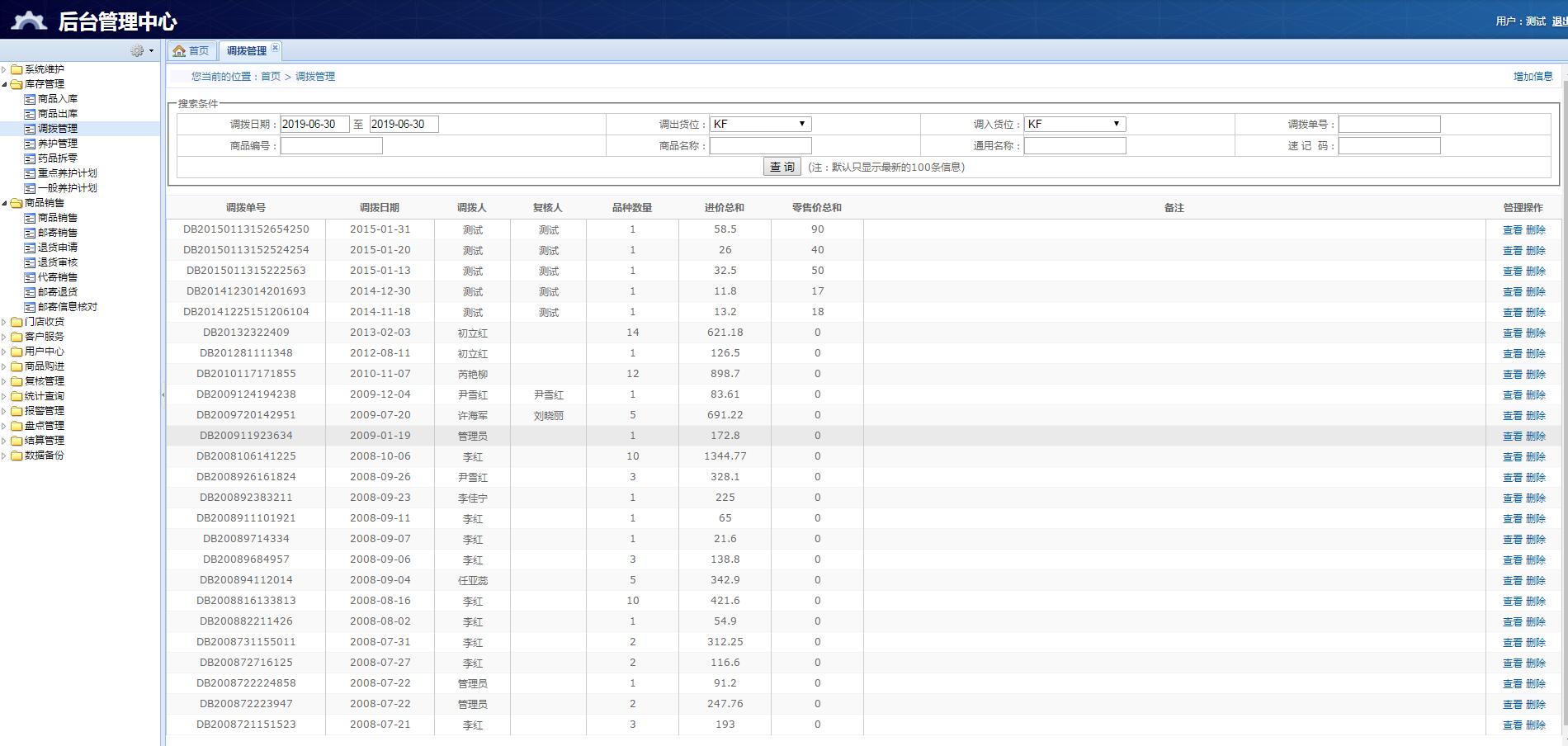The height and width of the screenshot is (746, 1568).
Task: Click the 邮寄销售 page icon
Action: point(31,233)
